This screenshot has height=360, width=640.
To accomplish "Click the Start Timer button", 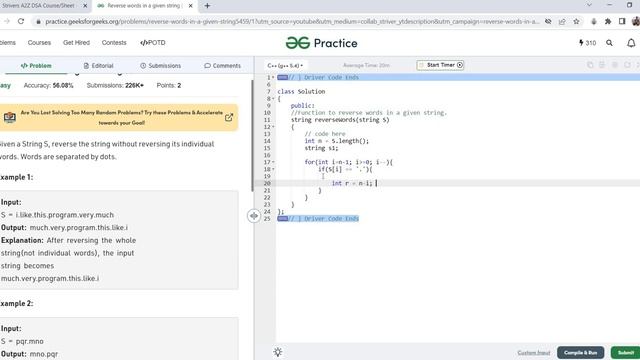I will point(440,65).
